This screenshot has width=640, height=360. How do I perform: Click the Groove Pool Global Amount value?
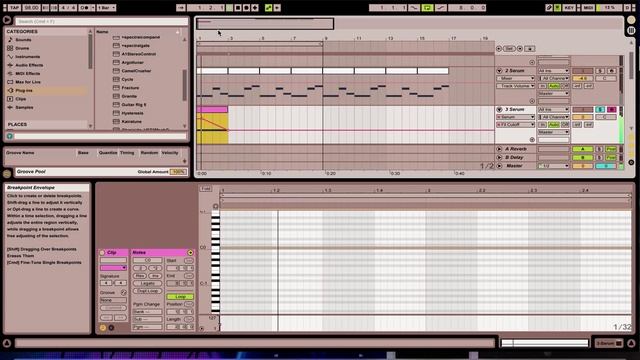point(178,172)
